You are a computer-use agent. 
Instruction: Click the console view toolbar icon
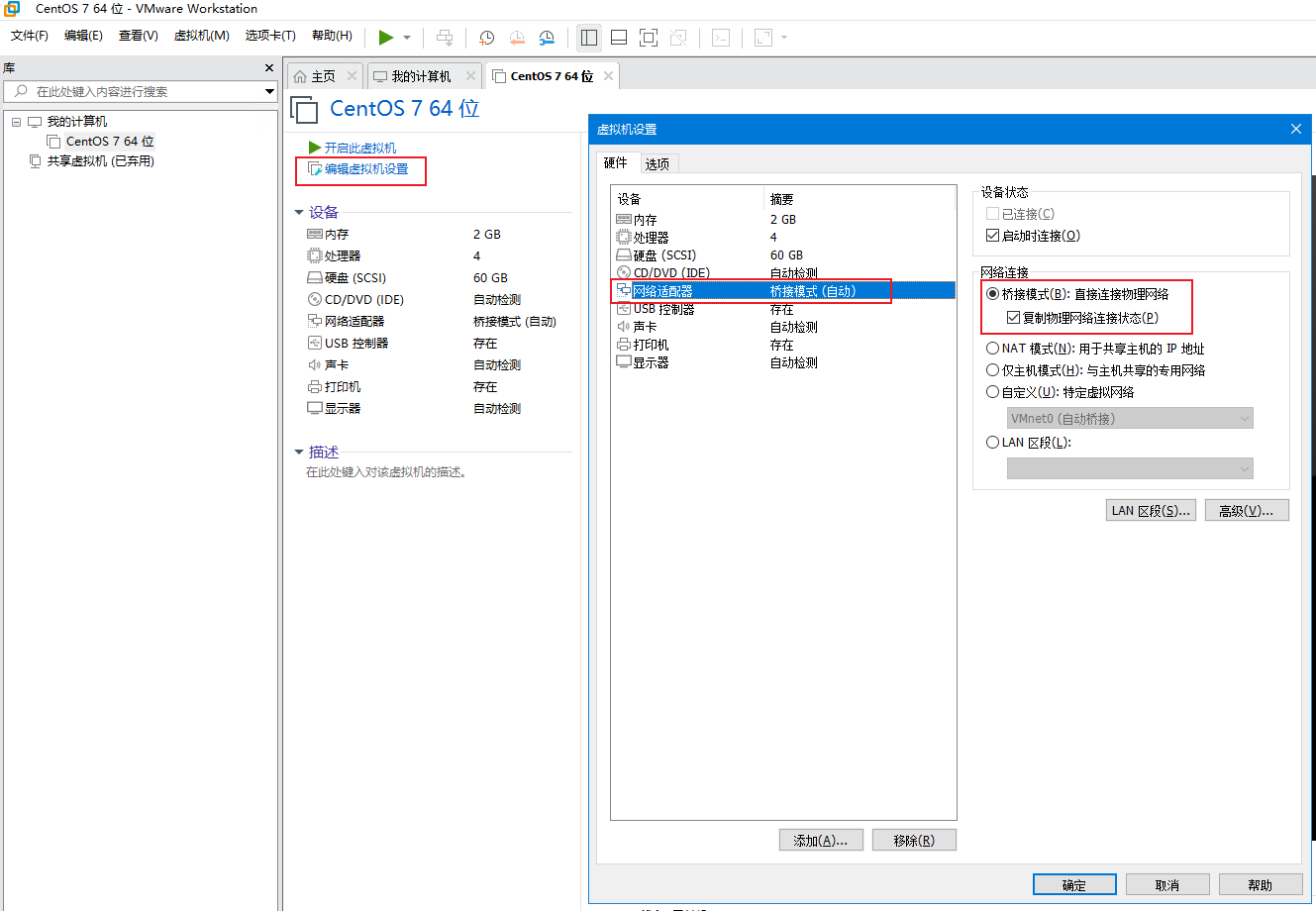coord(721,38)
